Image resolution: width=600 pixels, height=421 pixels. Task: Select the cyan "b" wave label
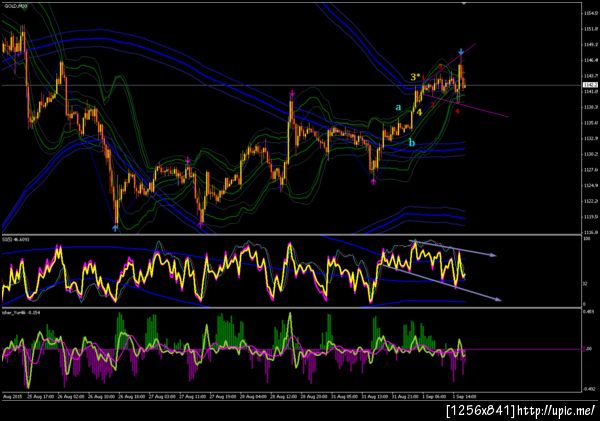click(412, 143)
